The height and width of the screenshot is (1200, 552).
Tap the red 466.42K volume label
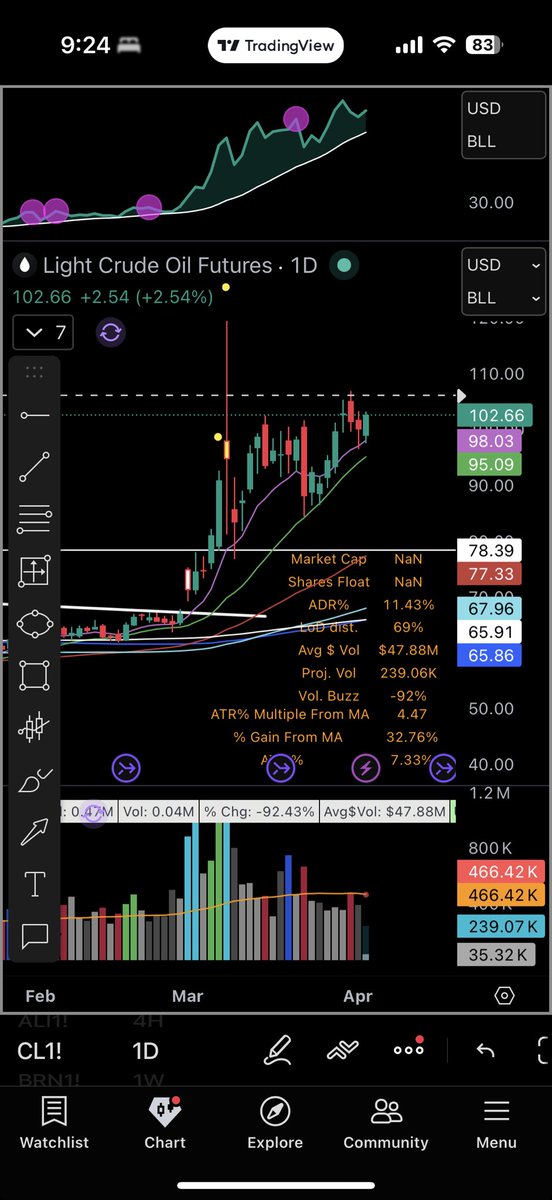click(x=503, y=872)
